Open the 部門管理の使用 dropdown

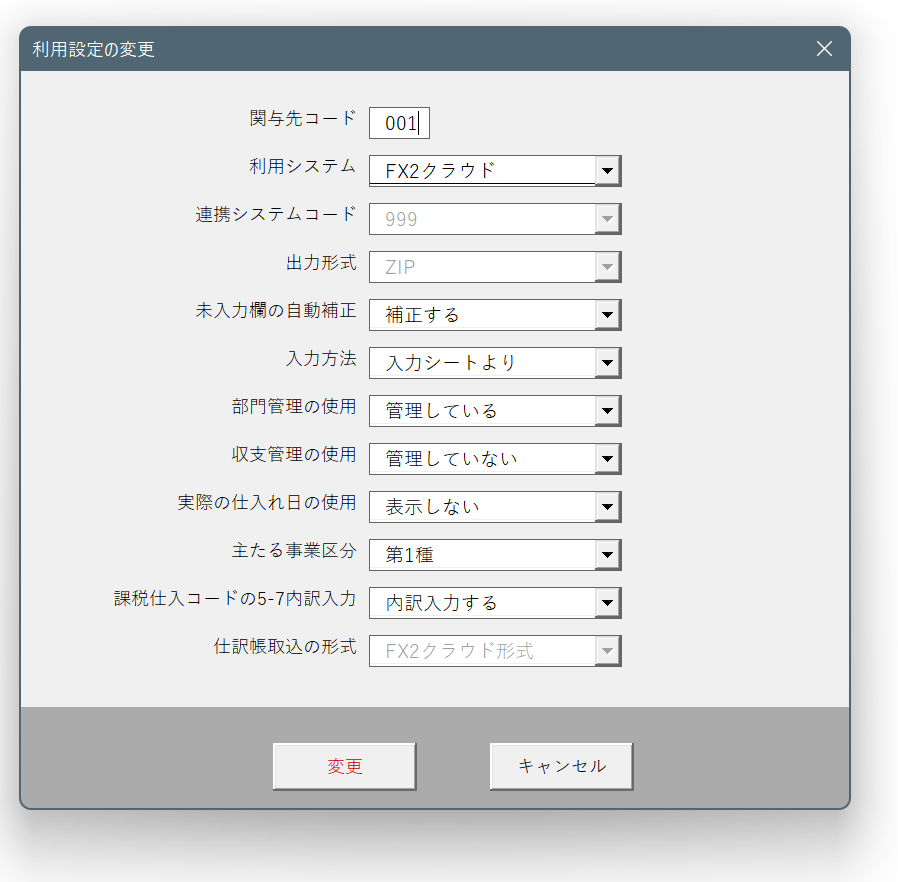[x=495, y=411]
